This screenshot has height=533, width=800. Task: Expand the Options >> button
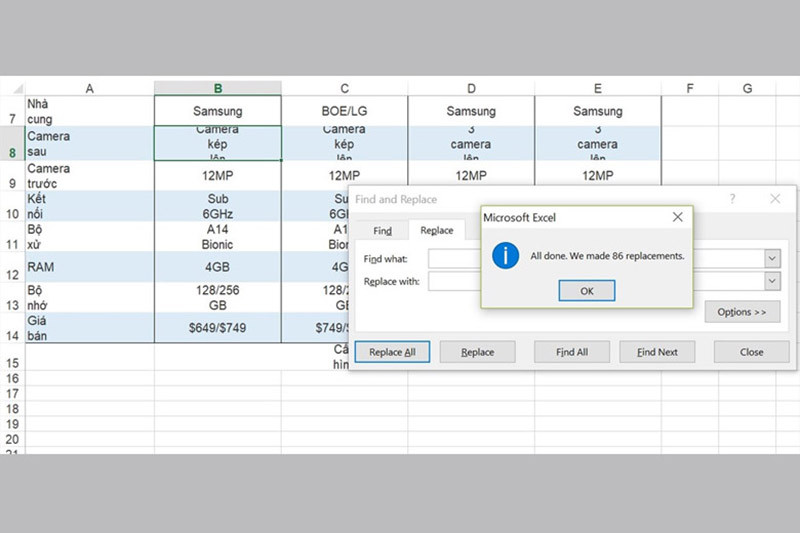pos(742,312)
